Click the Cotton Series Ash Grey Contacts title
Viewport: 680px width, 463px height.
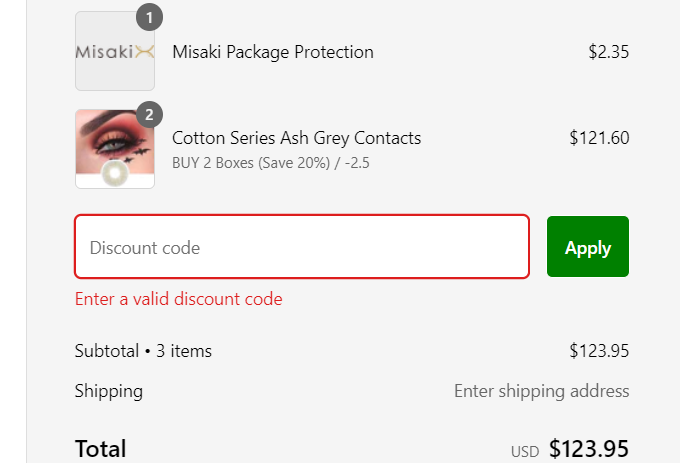coord(296,138)
